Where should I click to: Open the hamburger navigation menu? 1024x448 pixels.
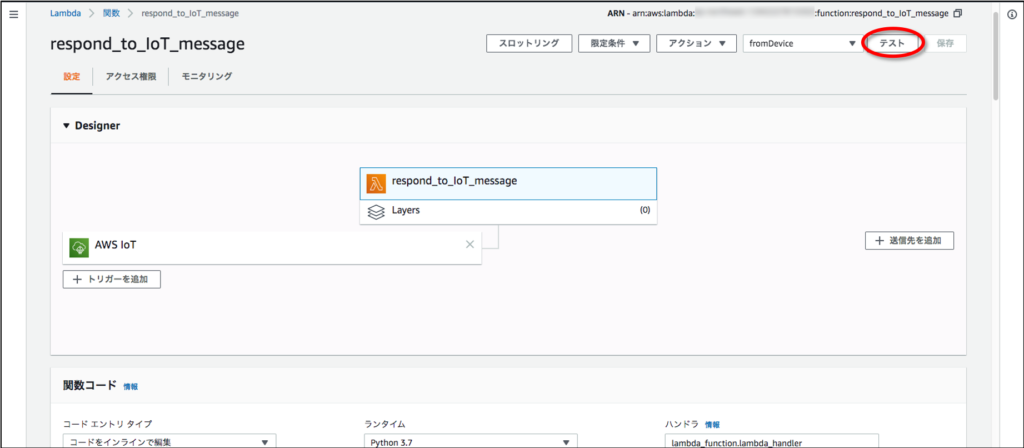click(x=13, y=15)
